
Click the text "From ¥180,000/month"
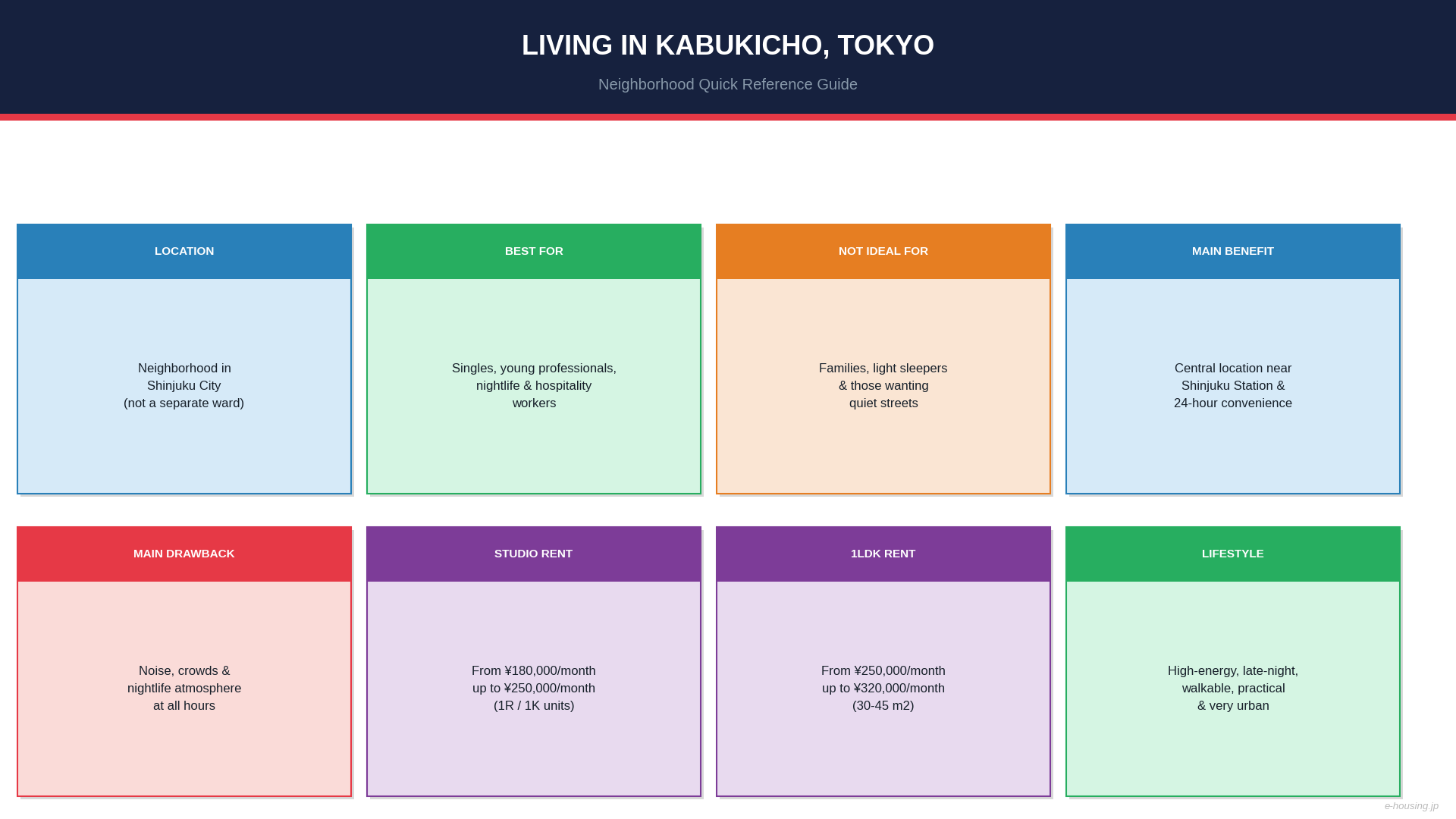point(534,671)
